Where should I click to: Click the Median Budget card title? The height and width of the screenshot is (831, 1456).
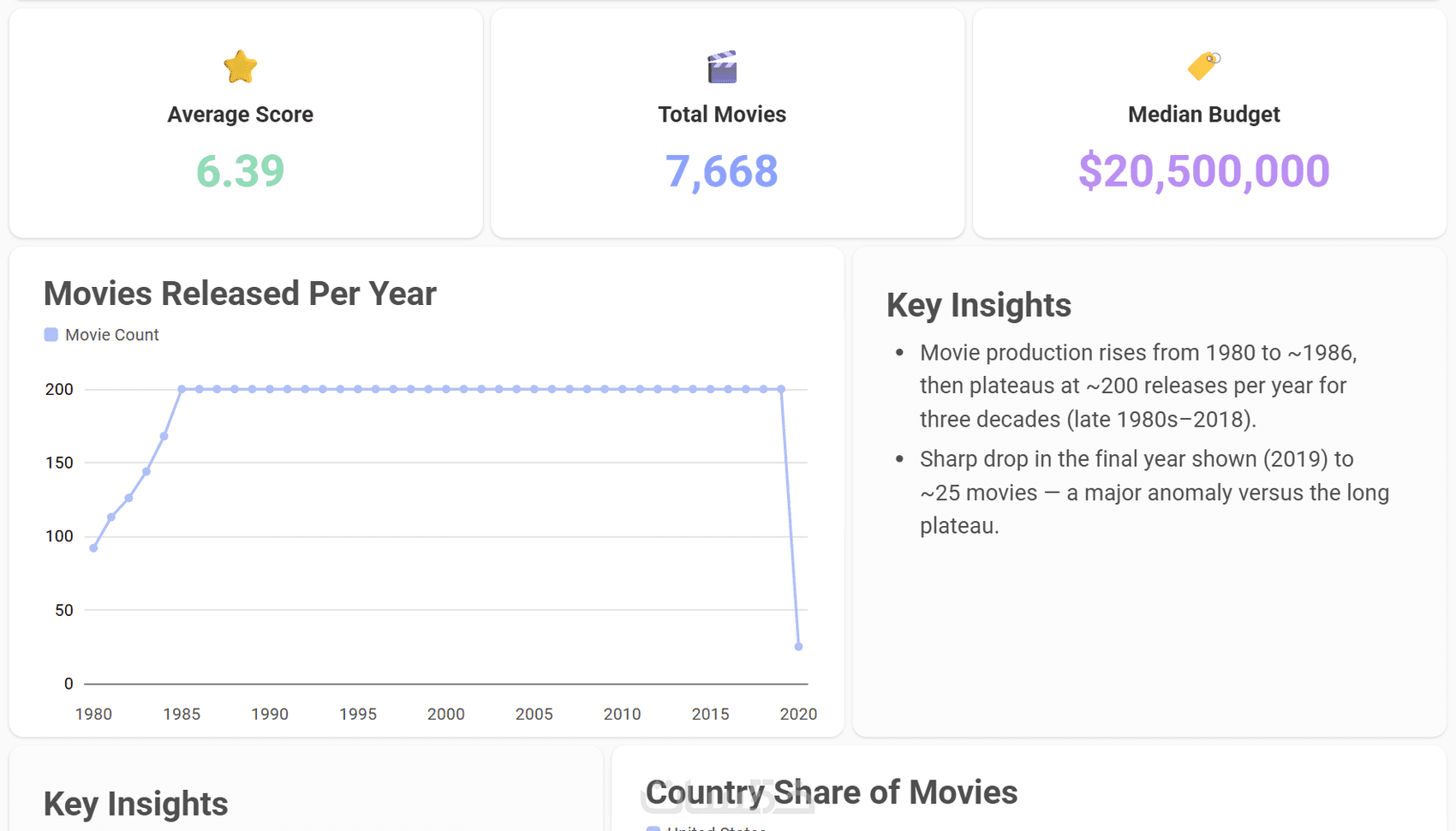(1203, 115)
